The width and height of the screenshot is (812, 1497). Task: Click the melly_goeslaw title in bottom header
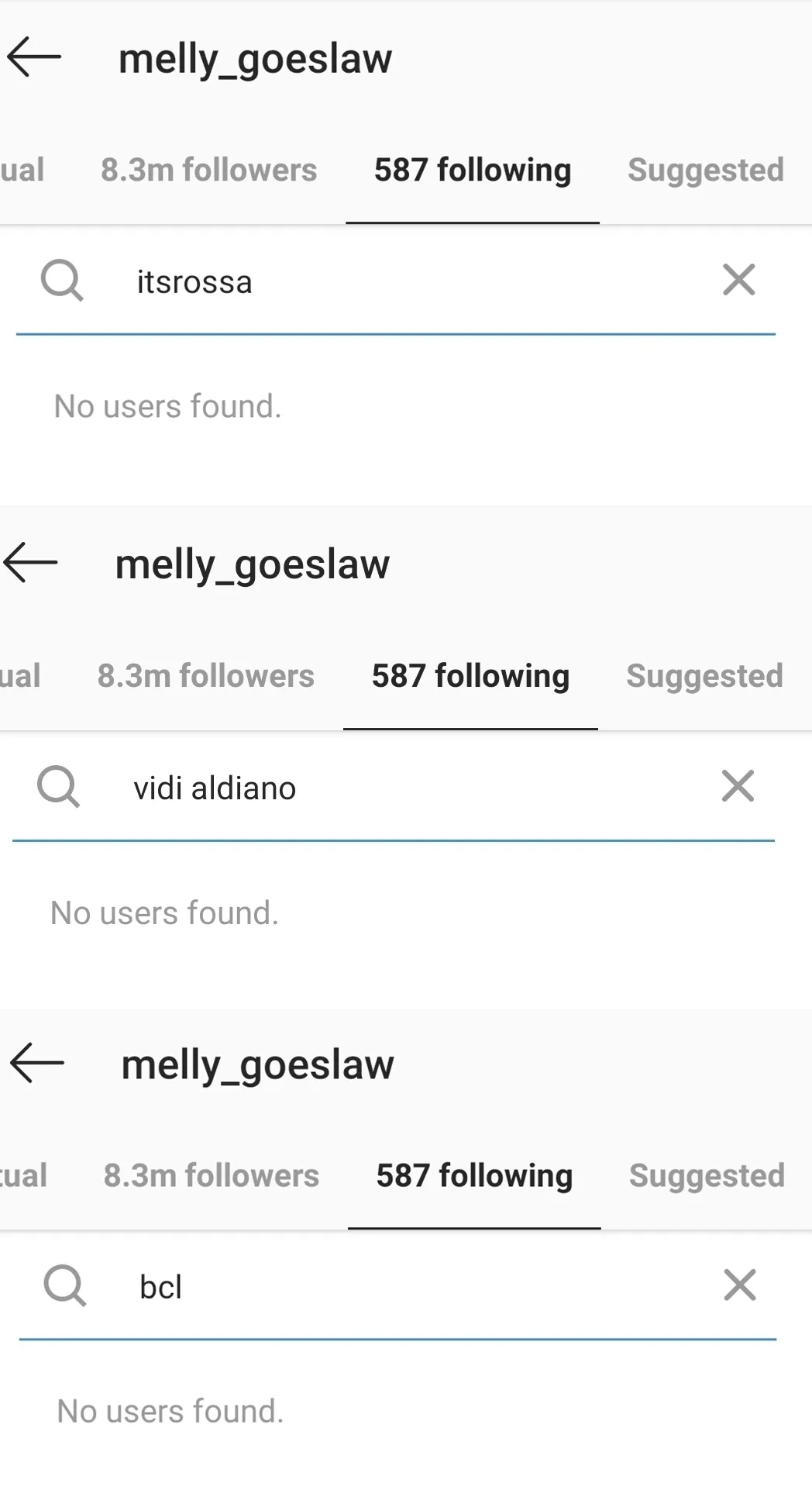click(257, 1064)
